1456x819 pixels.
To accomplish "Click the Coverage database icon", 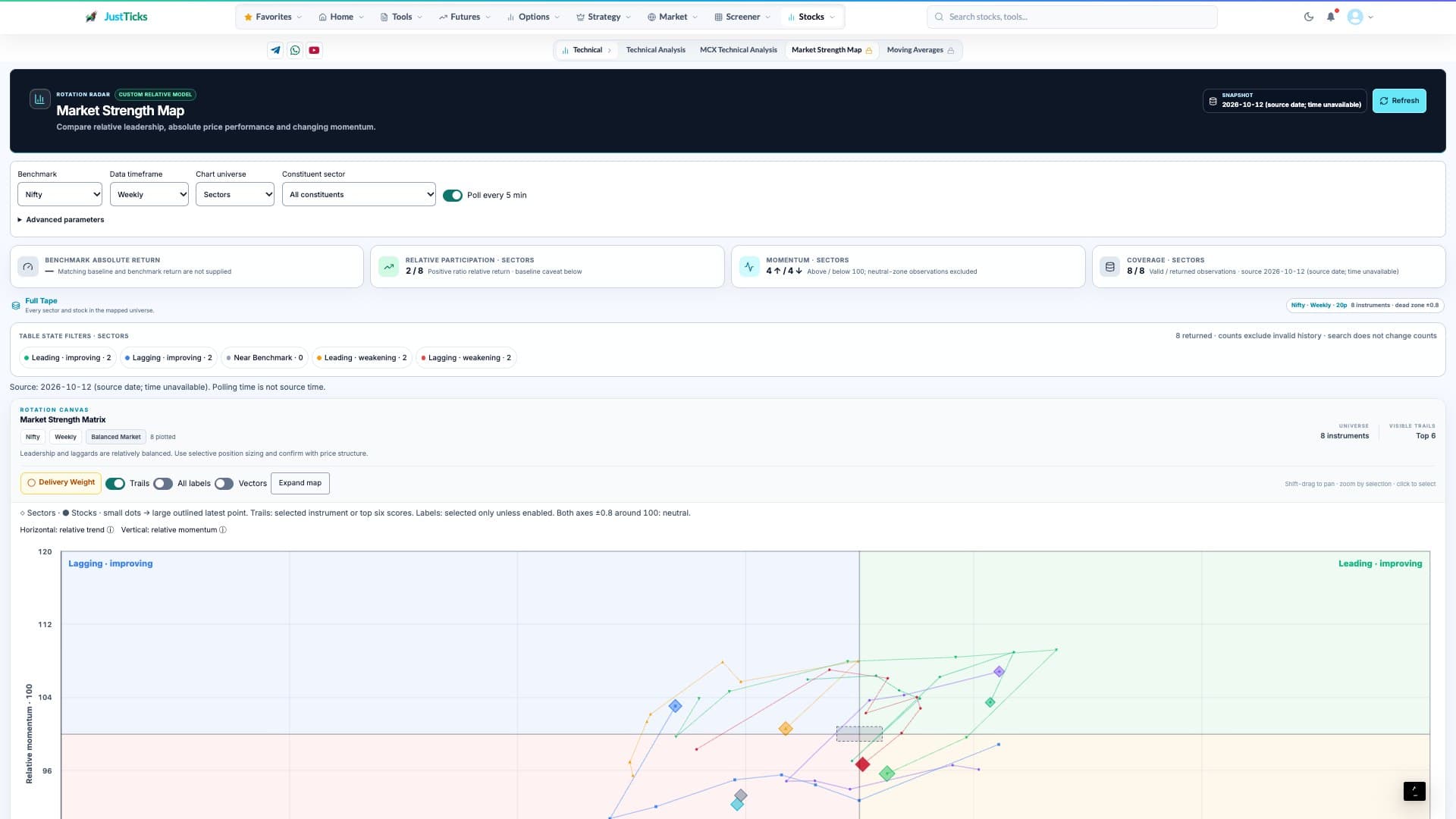I will tap(1110, 266).
